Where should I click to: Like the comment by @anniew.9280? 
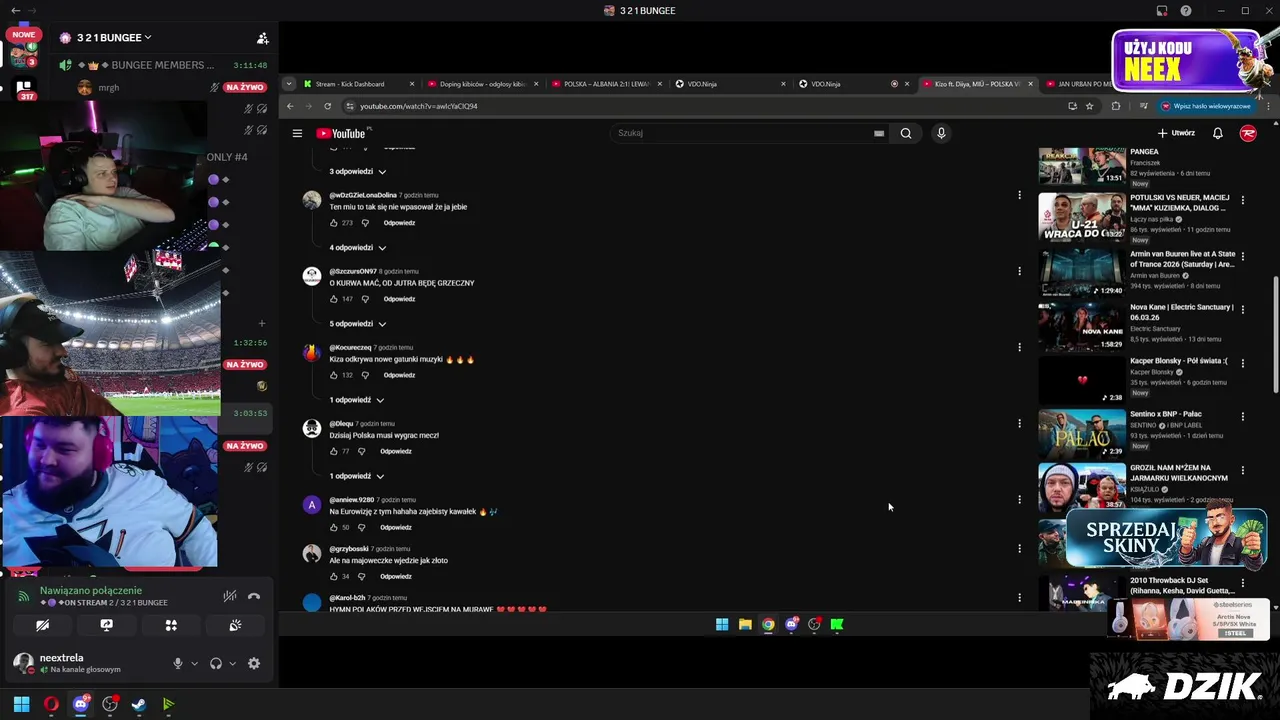coord(333,527)
